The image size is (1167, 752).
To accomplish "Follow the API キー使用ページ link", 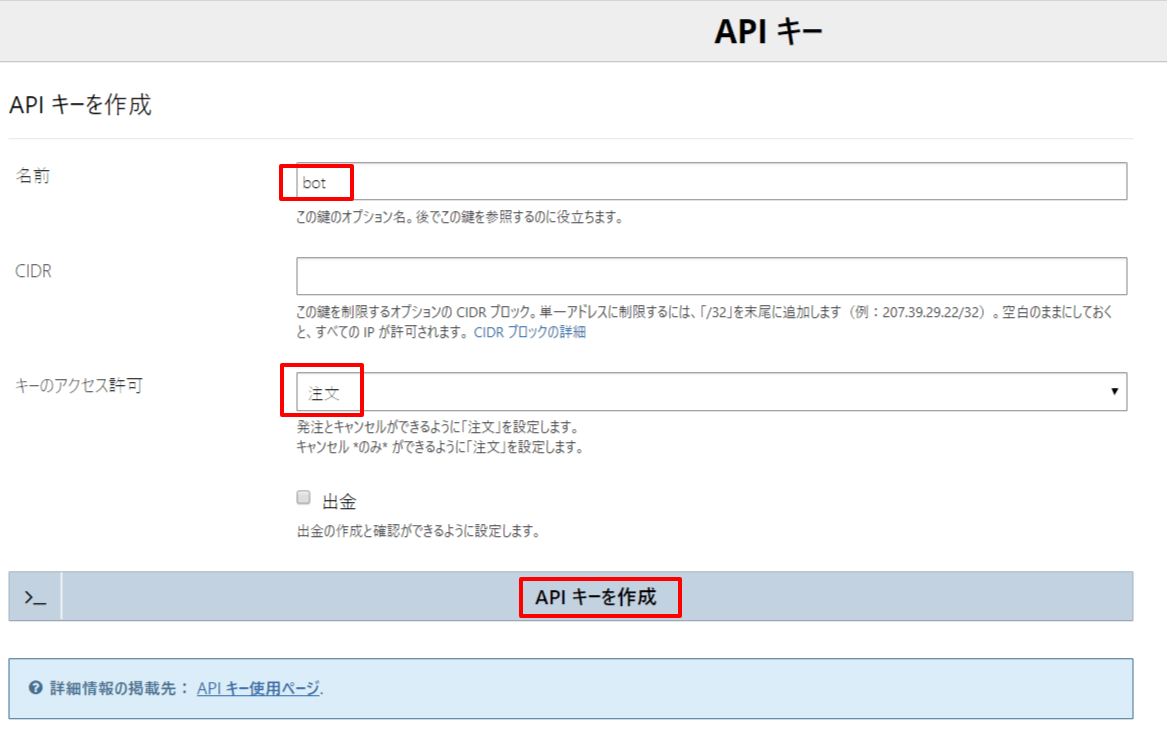I will (x=258, y=688).
